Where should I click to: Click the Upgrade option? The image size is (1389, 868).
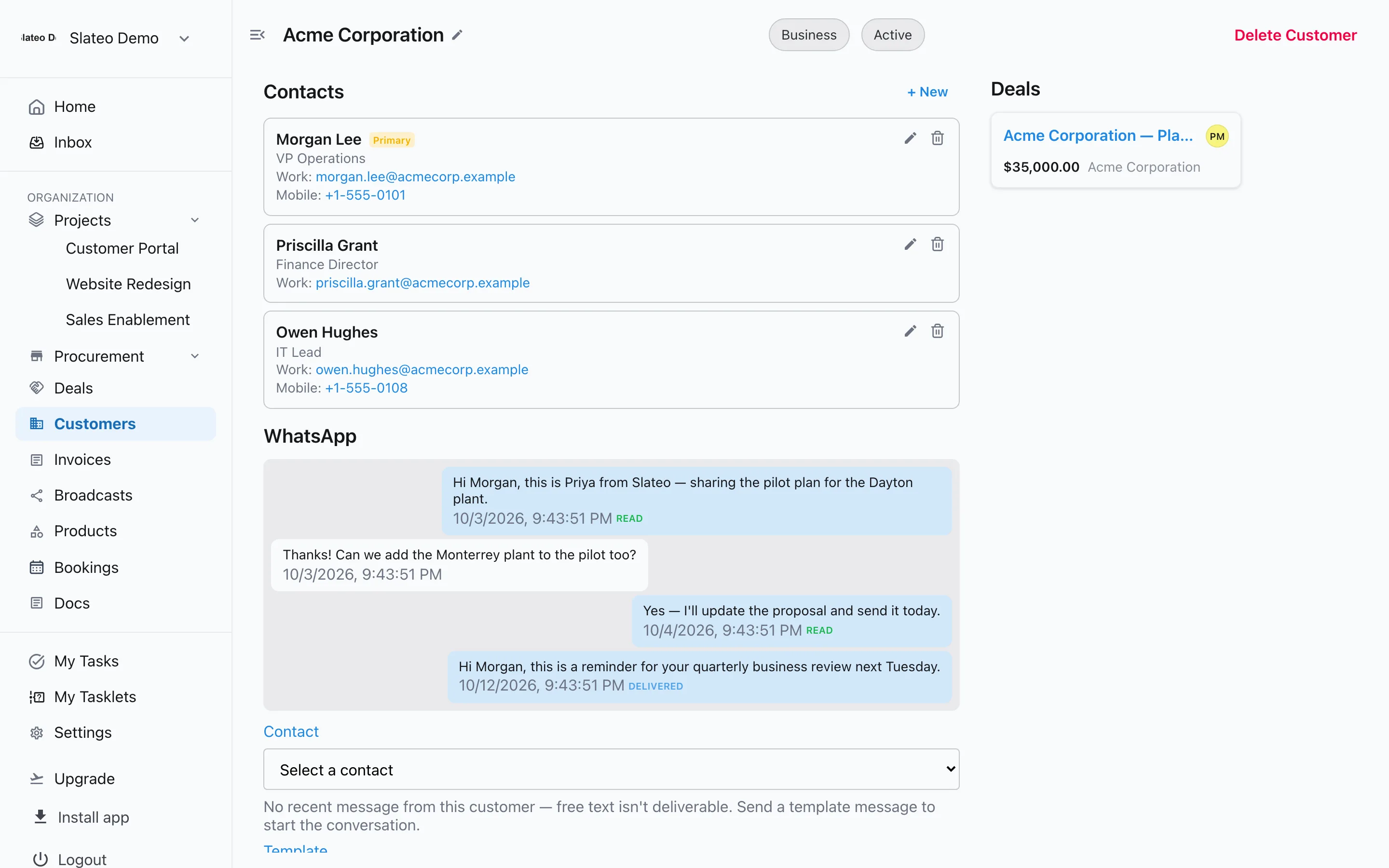pyautogui.click(x=116, y=778)
